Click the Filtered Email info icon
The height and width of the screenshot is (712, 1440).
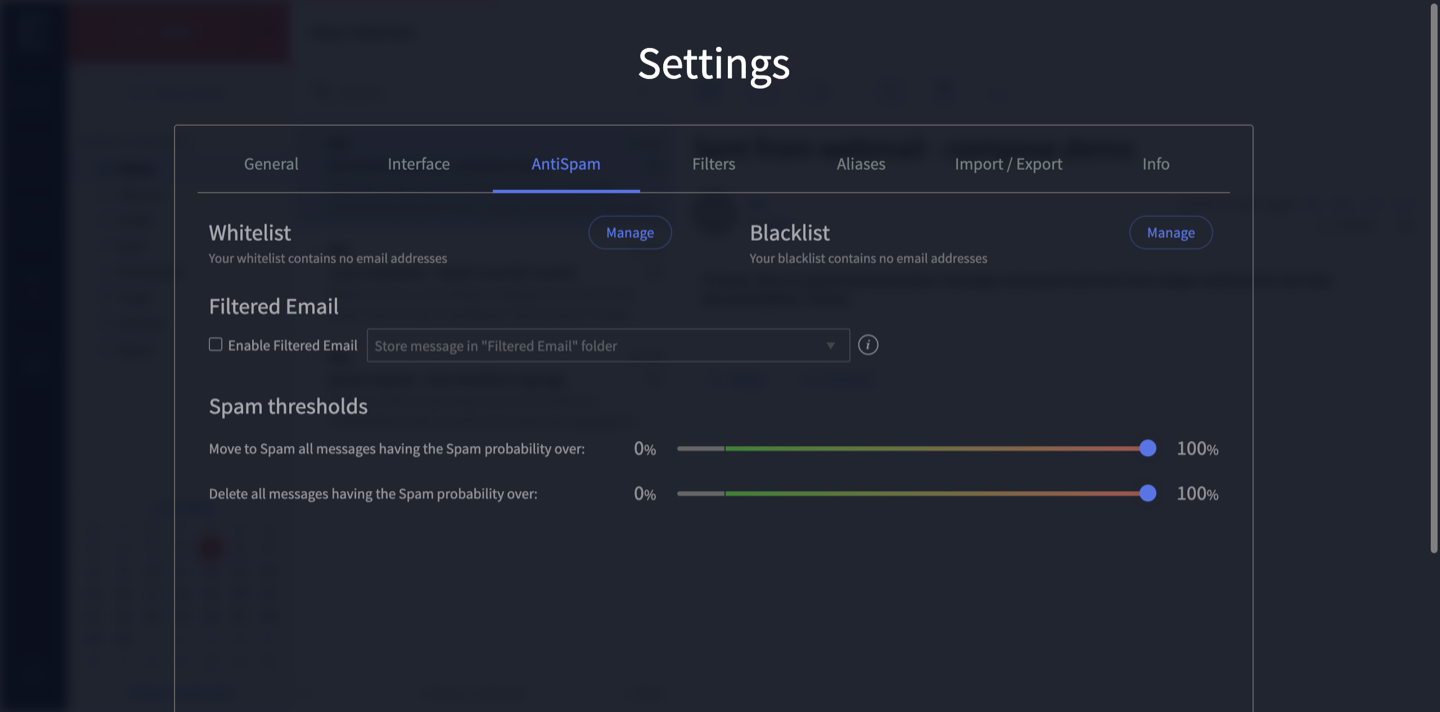868,345
